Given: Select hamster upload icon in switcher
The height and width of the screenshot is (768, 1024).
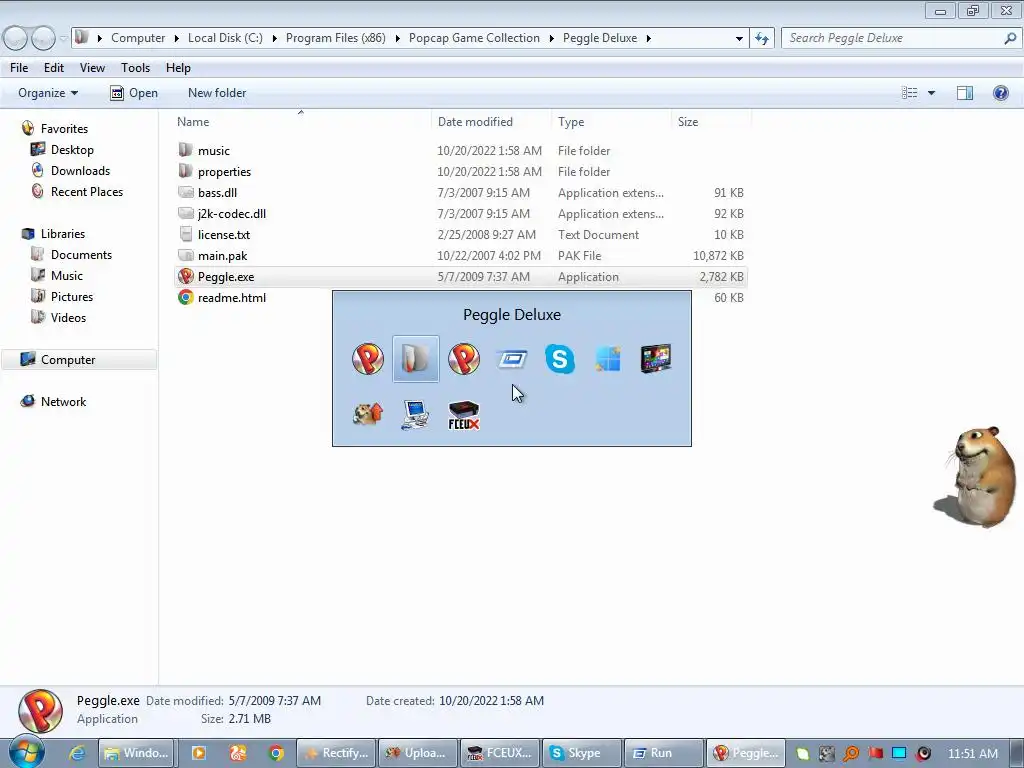Looking at the screenshot, I should pos(368,414).
